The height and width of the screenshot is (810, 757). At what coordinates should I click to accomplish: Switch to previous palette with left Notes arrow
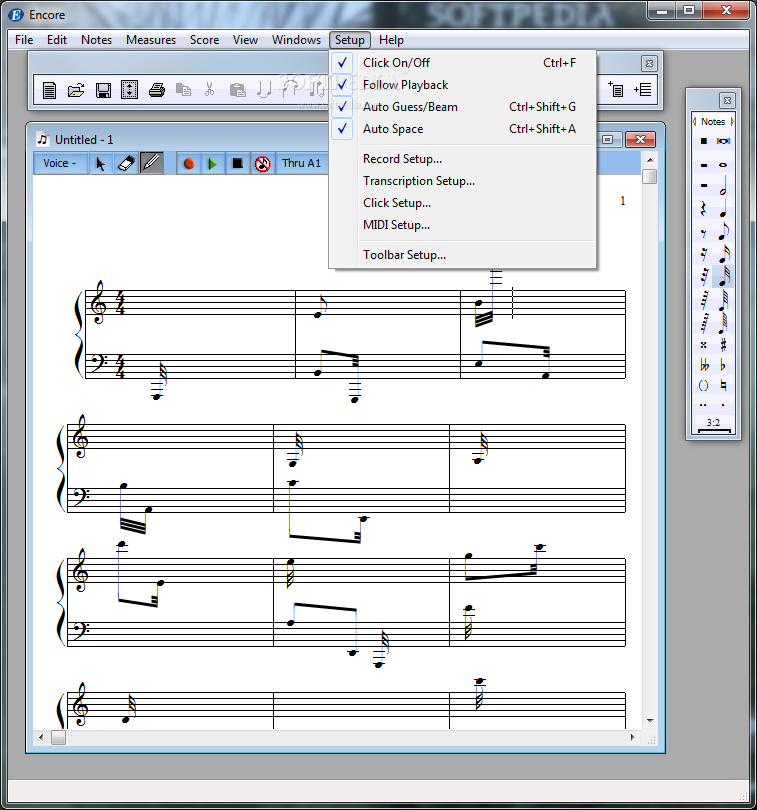[x=694, y=121]
